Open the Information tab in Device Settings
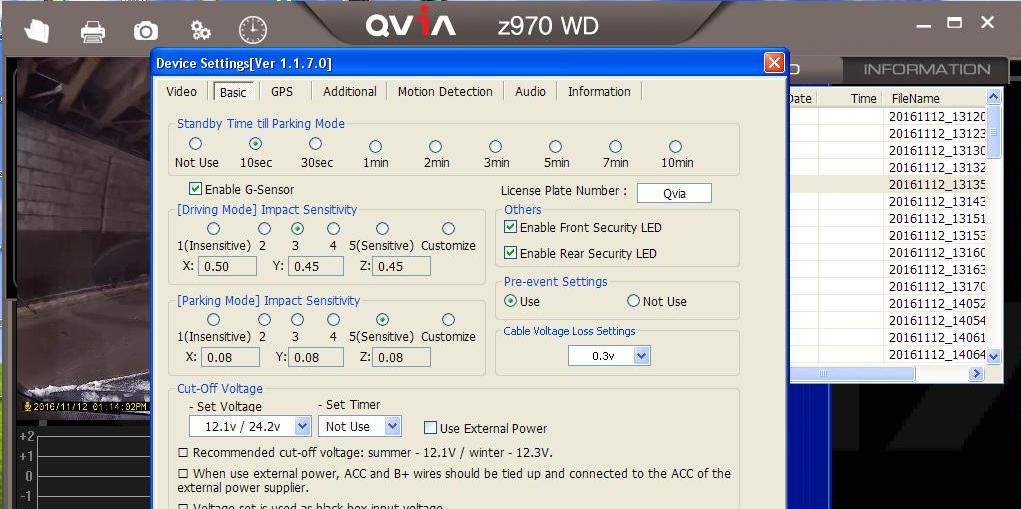This screenshot has width=1021, height=509. point(599,92)
